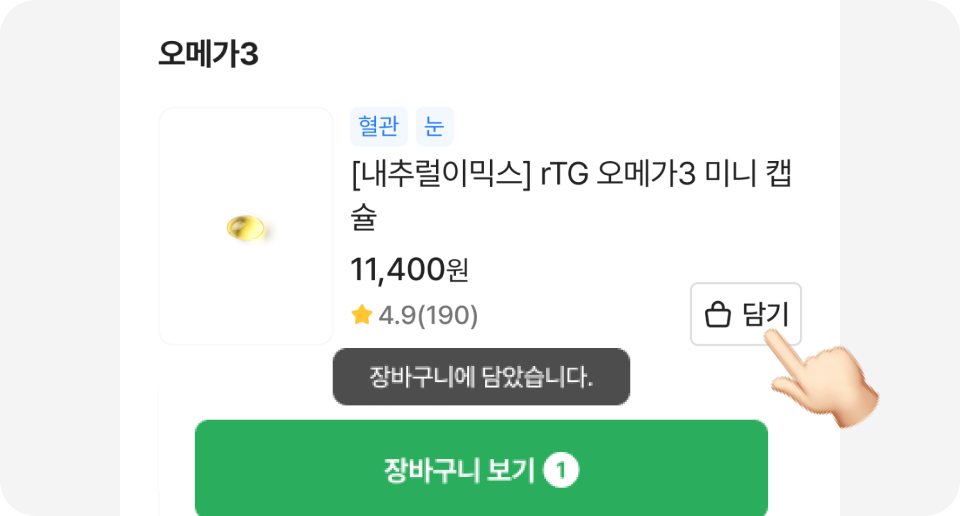The height and width of the screenshot is (516, 960).
Task: Dismiss the 장바구니에 담았습니다 toast message
Action: tap(481, 377)
